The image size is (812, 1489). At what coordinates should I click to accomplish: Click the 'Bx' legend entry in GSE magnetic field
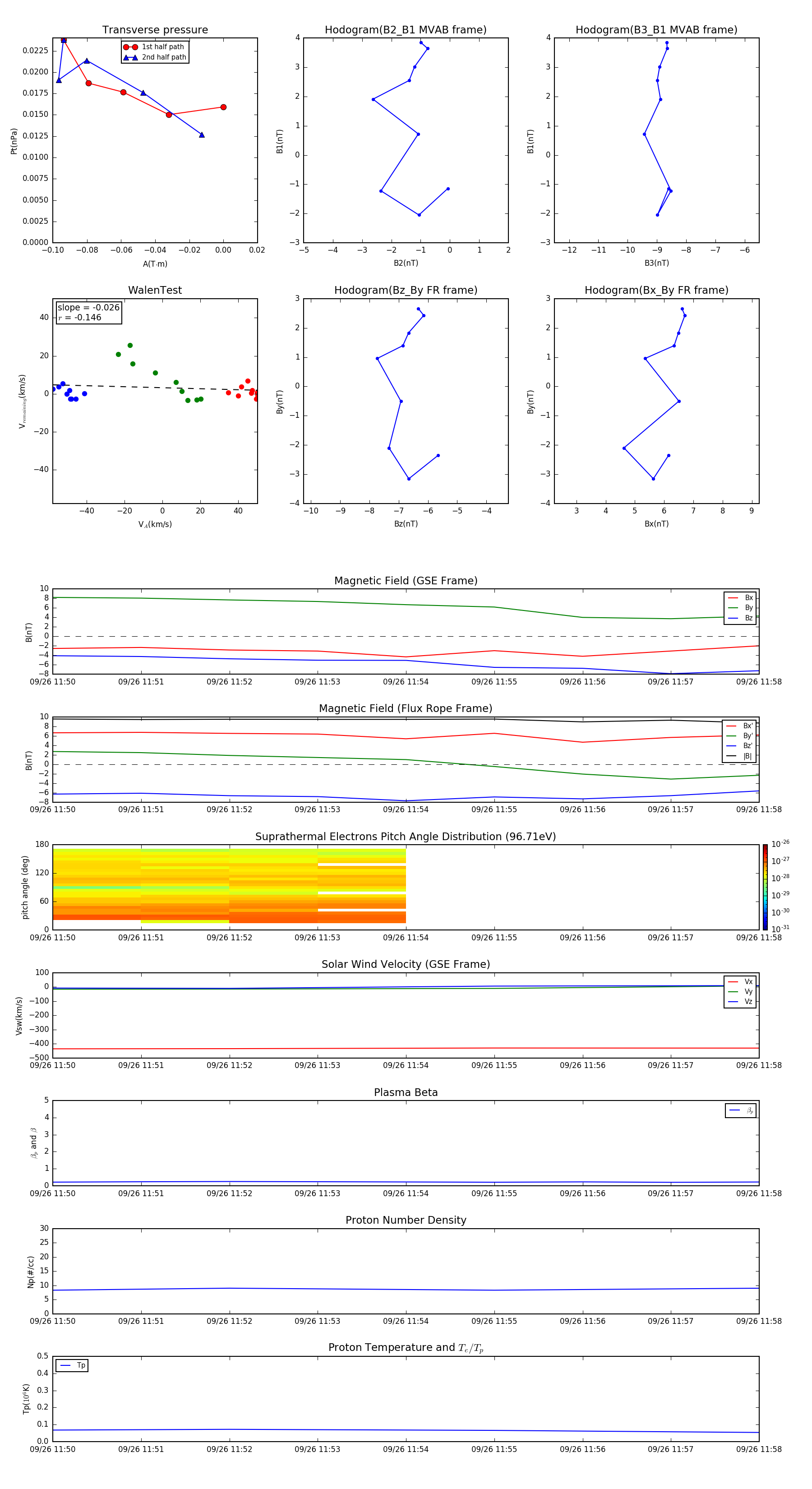(740, 598)
